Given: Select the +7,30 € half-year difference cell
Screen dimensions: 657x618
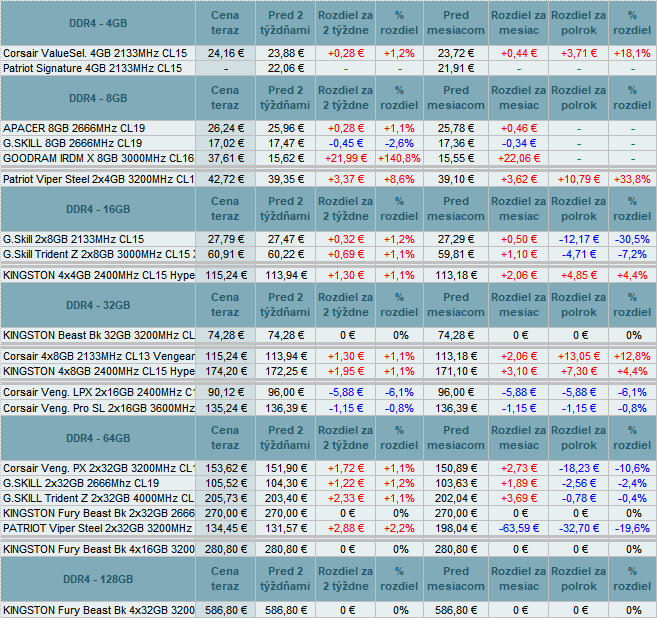Looking at the screenshot, I should 579,371.
